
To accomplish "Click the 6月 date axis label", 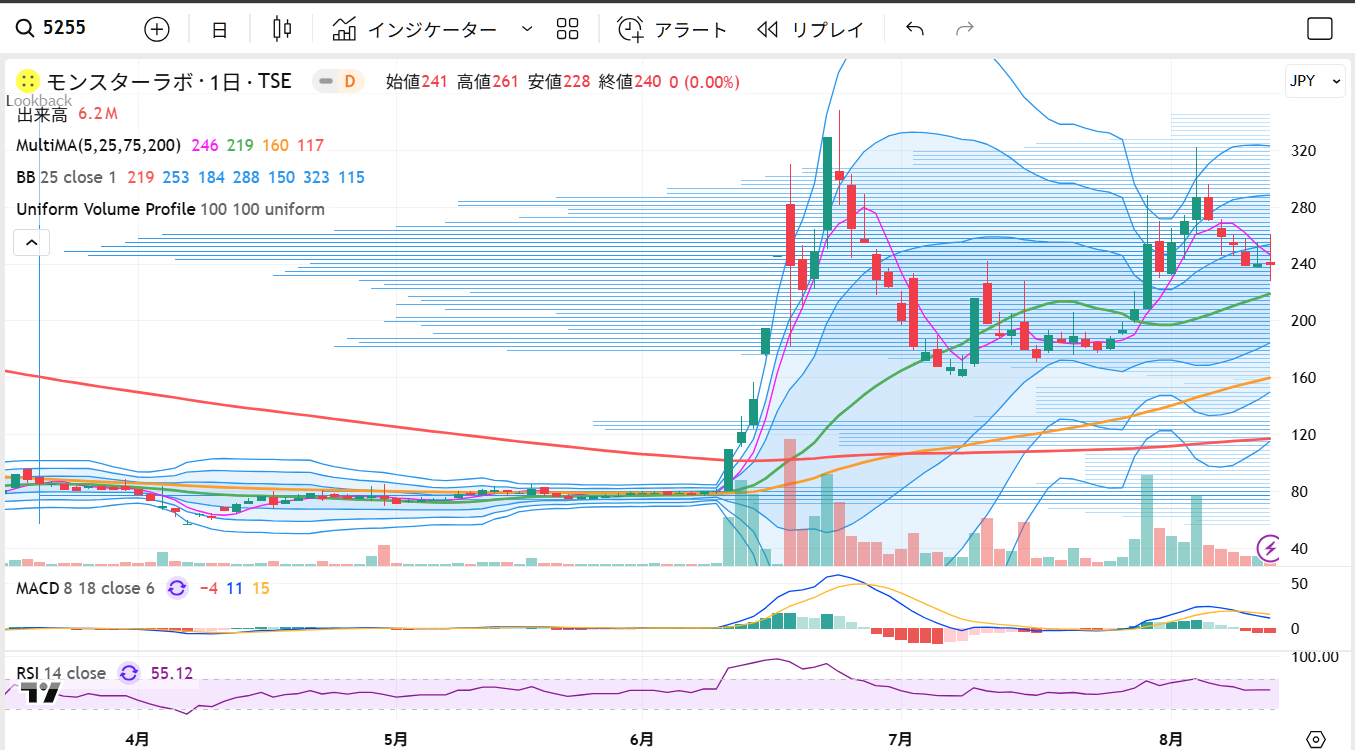I will pos(642,739).
